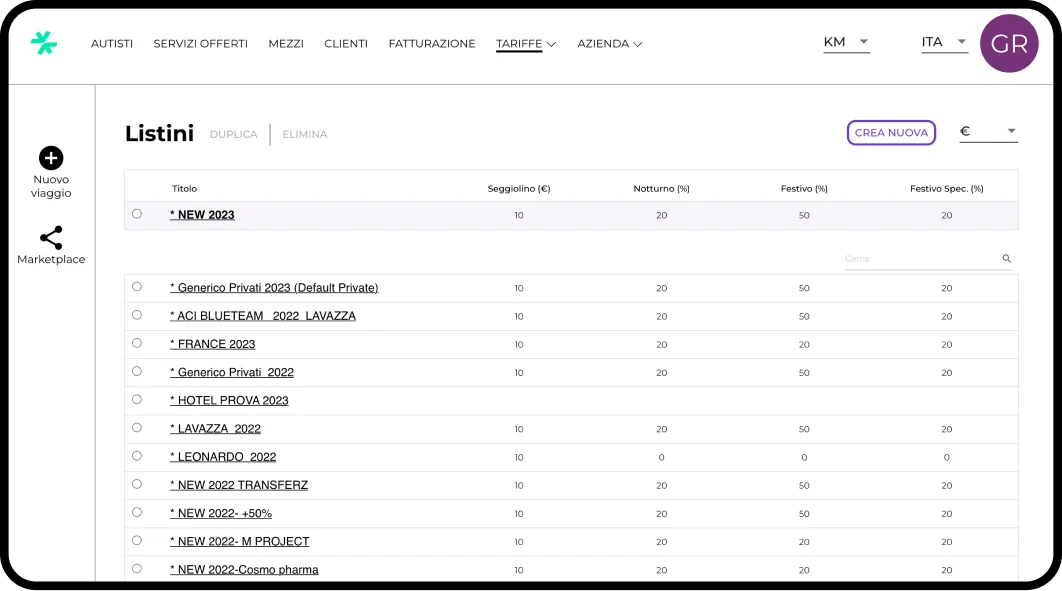Screen dimensions: 1062x591
Task: Click the search magnifier icon
Action: coord(1007,259)
